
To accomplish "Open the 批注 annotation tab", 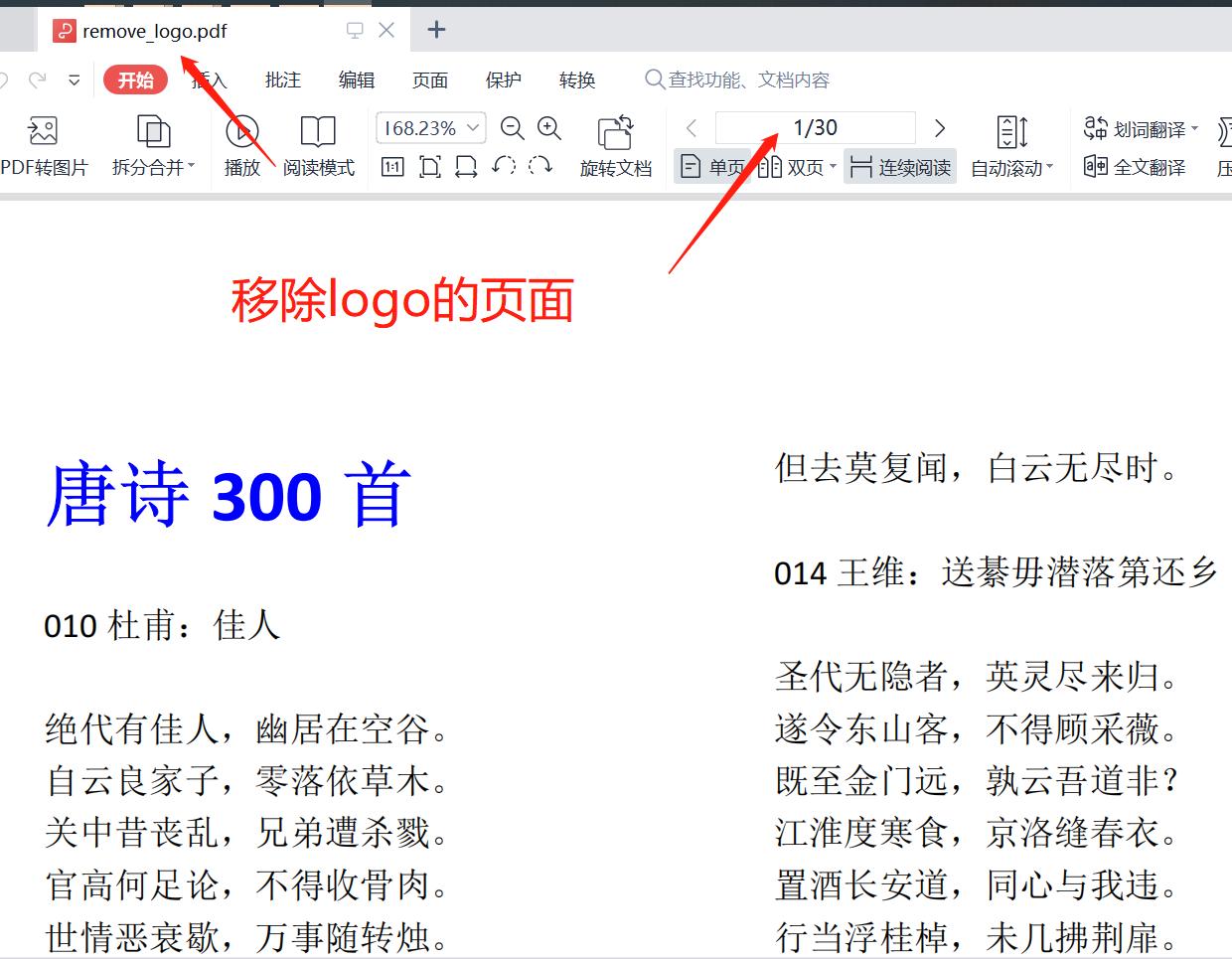I will point(282,80).
